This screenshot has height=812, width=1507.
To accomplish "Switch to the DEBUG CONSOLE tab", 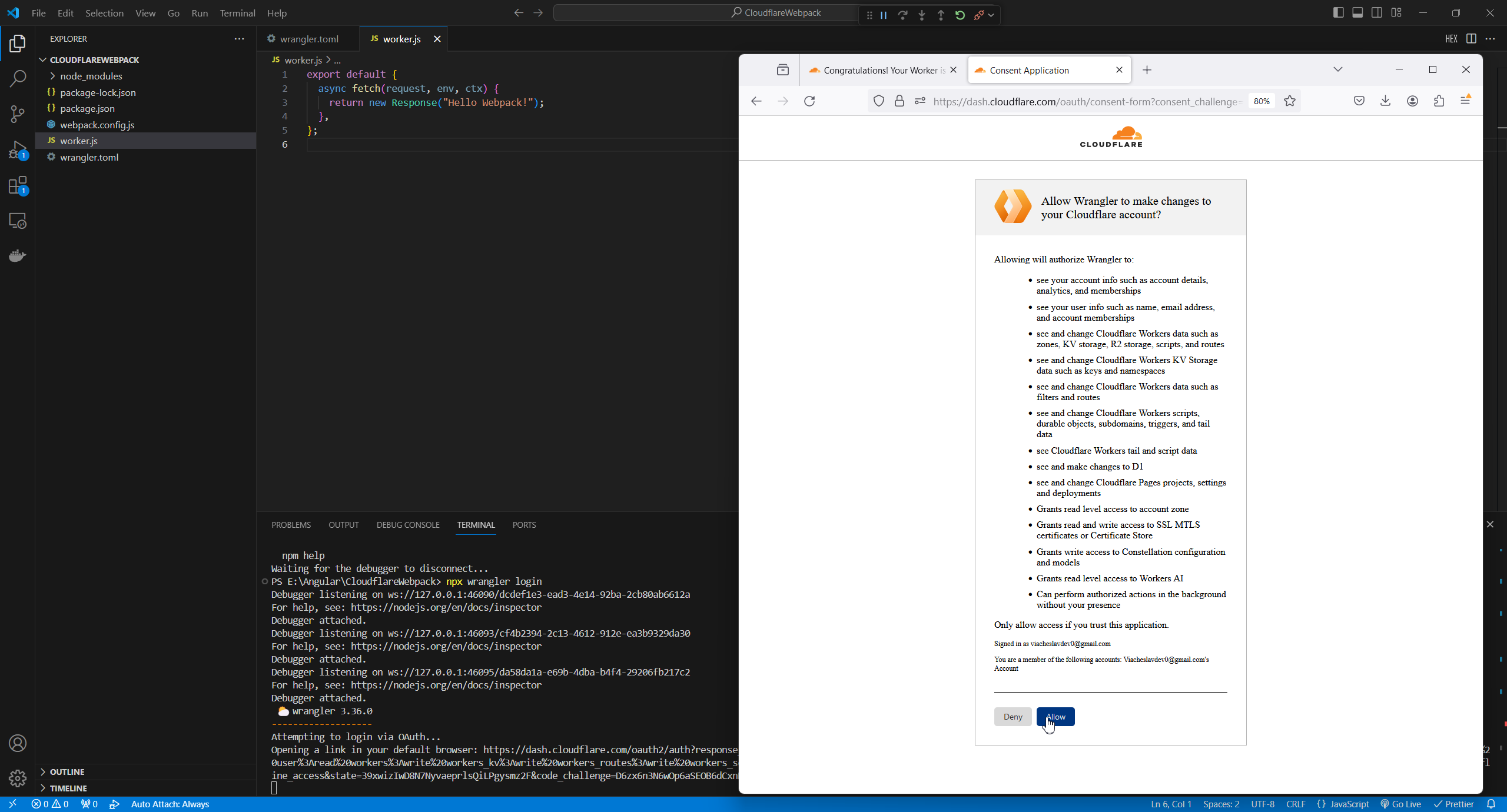I will (407, 525).
